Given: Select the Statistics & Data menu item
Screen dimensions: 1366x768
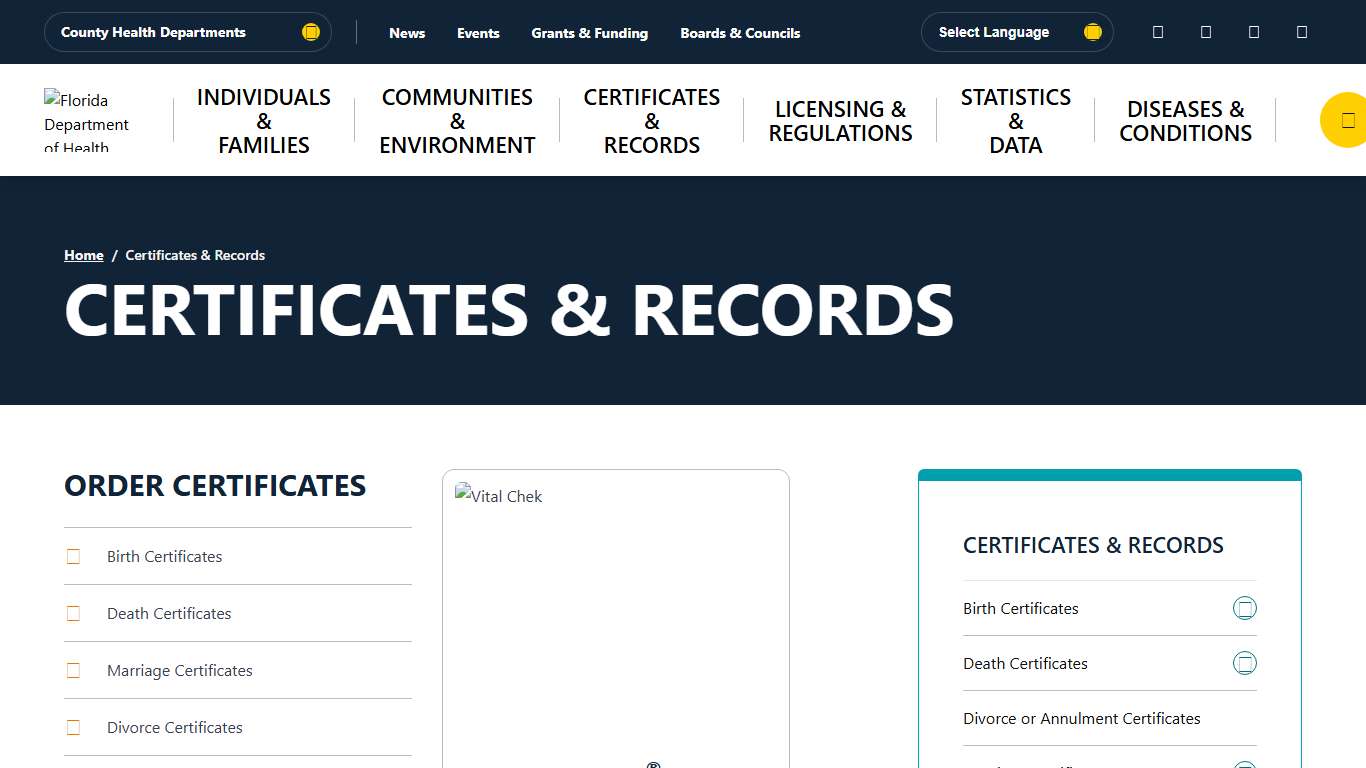Looking at the screenshot, I should (1015, 120).
